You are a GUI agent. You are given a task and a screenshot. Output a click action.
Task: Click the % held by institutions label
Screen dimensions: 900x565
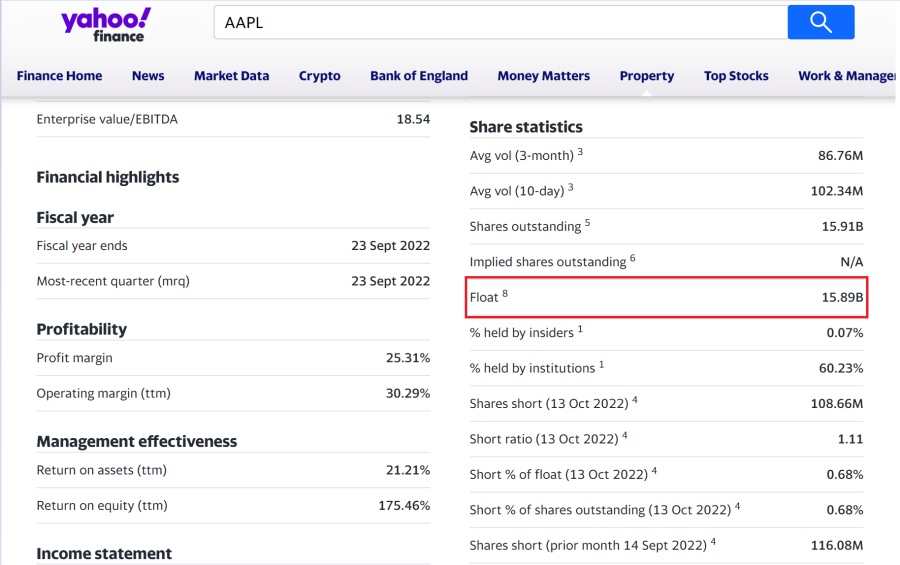tap(537, 368)
